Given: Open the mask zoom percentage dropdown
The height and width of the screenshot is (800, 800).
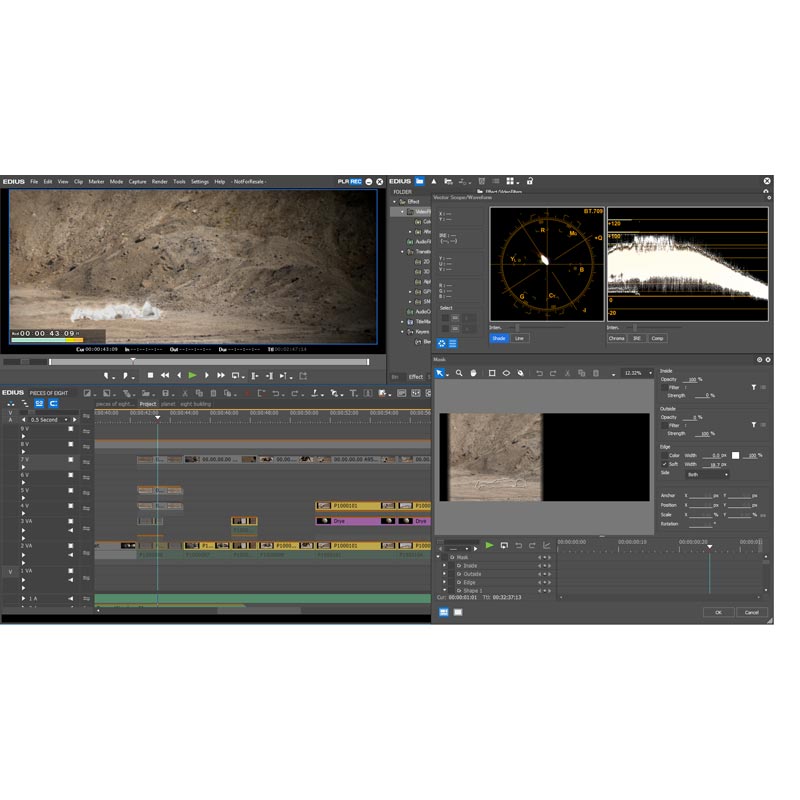Looking at the screenshot, I should coord(638,373).
